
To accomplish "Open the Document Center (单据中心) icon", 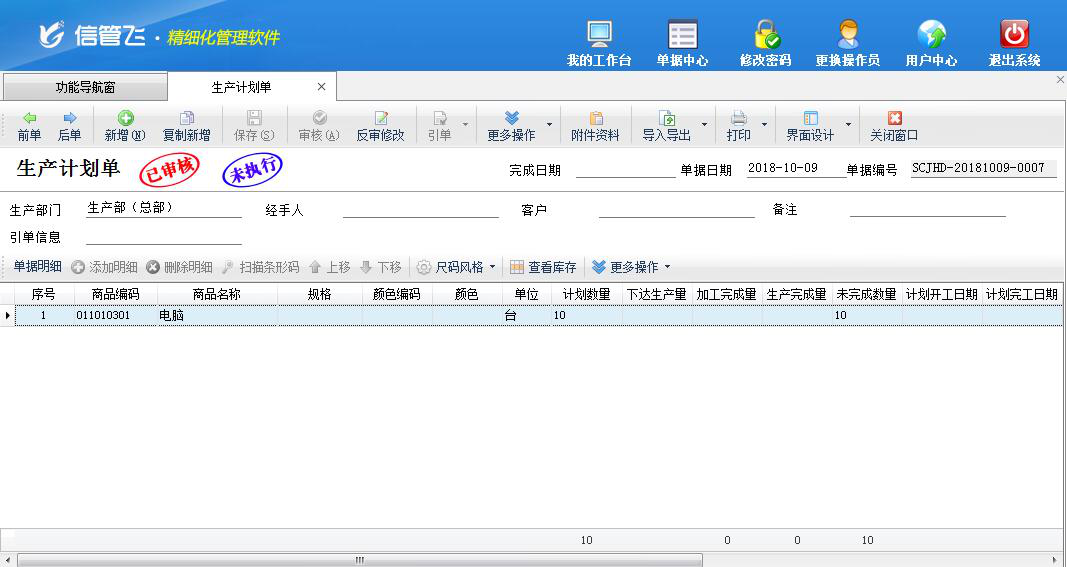I will click(682, 43).
